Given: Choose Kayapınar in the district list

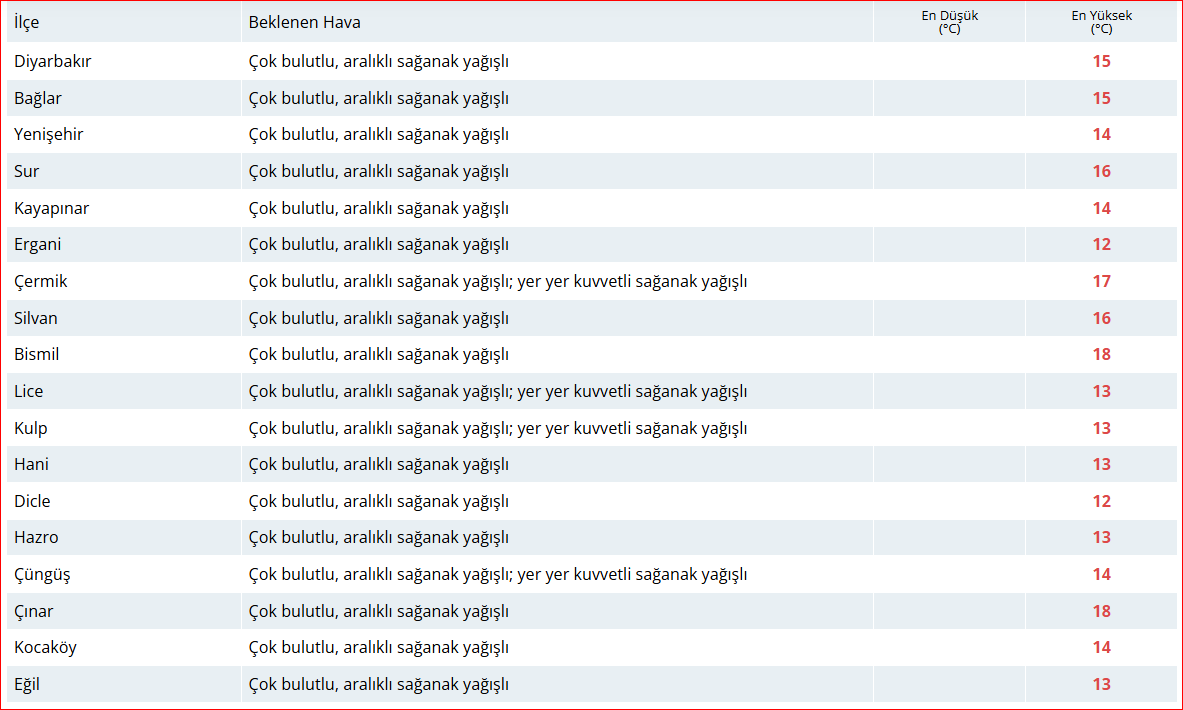Looking at the screenshot, I should [52, 208].
